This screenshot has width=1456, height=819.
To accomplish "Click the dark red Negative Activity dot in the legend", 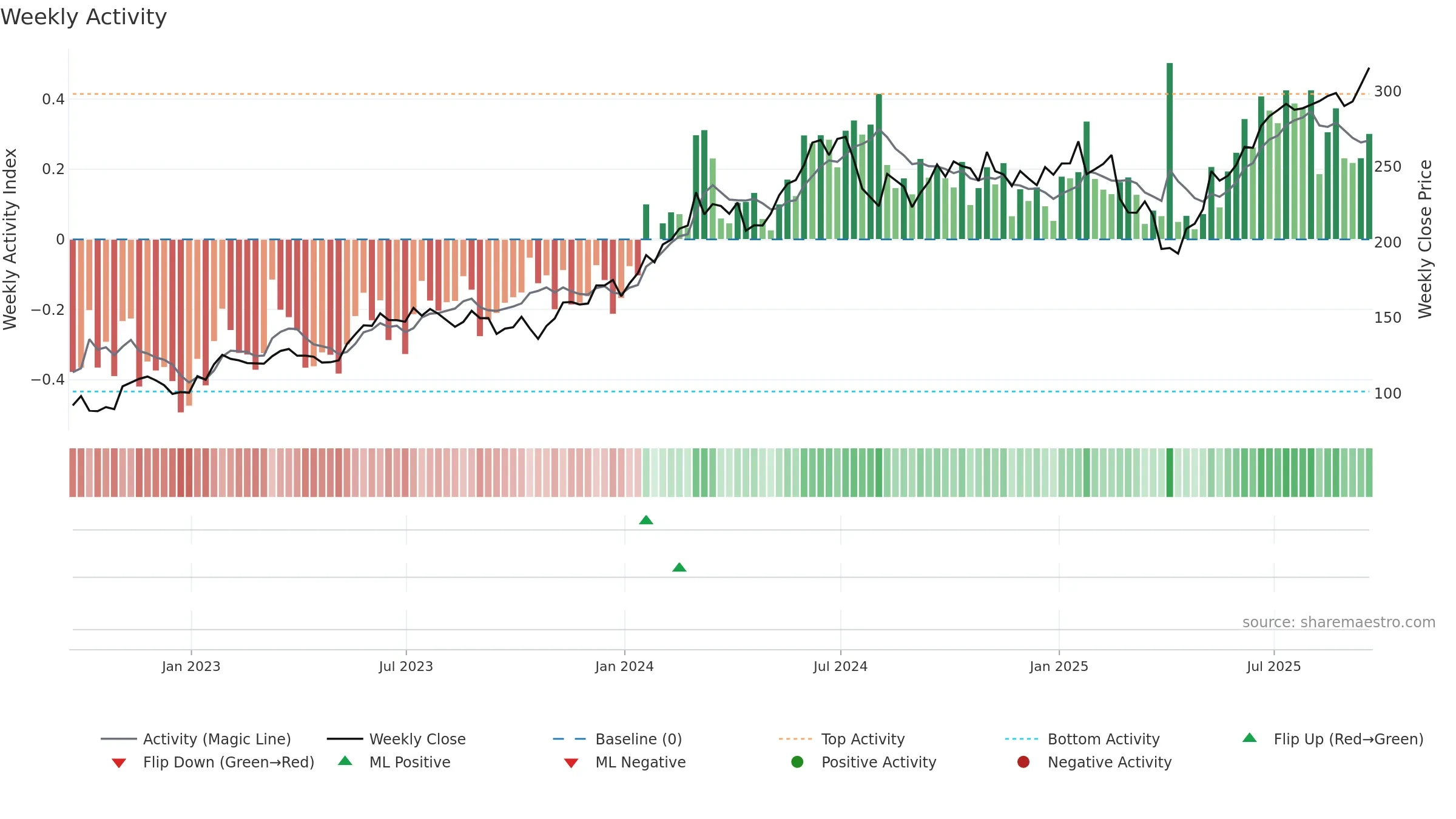I will point(1023,761).
